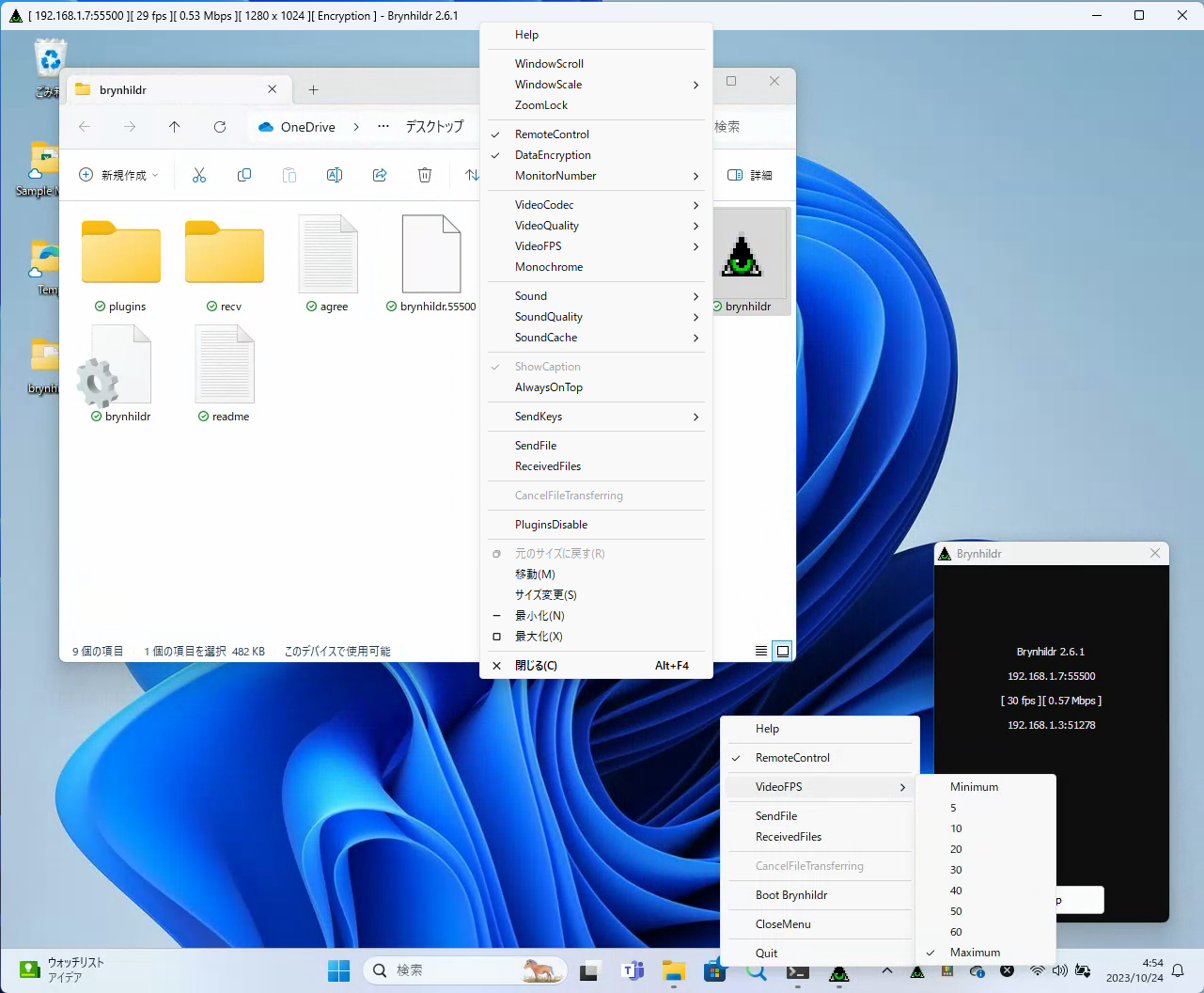Viewport: 1204px width, 993px height.
Task: Select the brynhildr settings file with gear
Action: pos(114,367)
